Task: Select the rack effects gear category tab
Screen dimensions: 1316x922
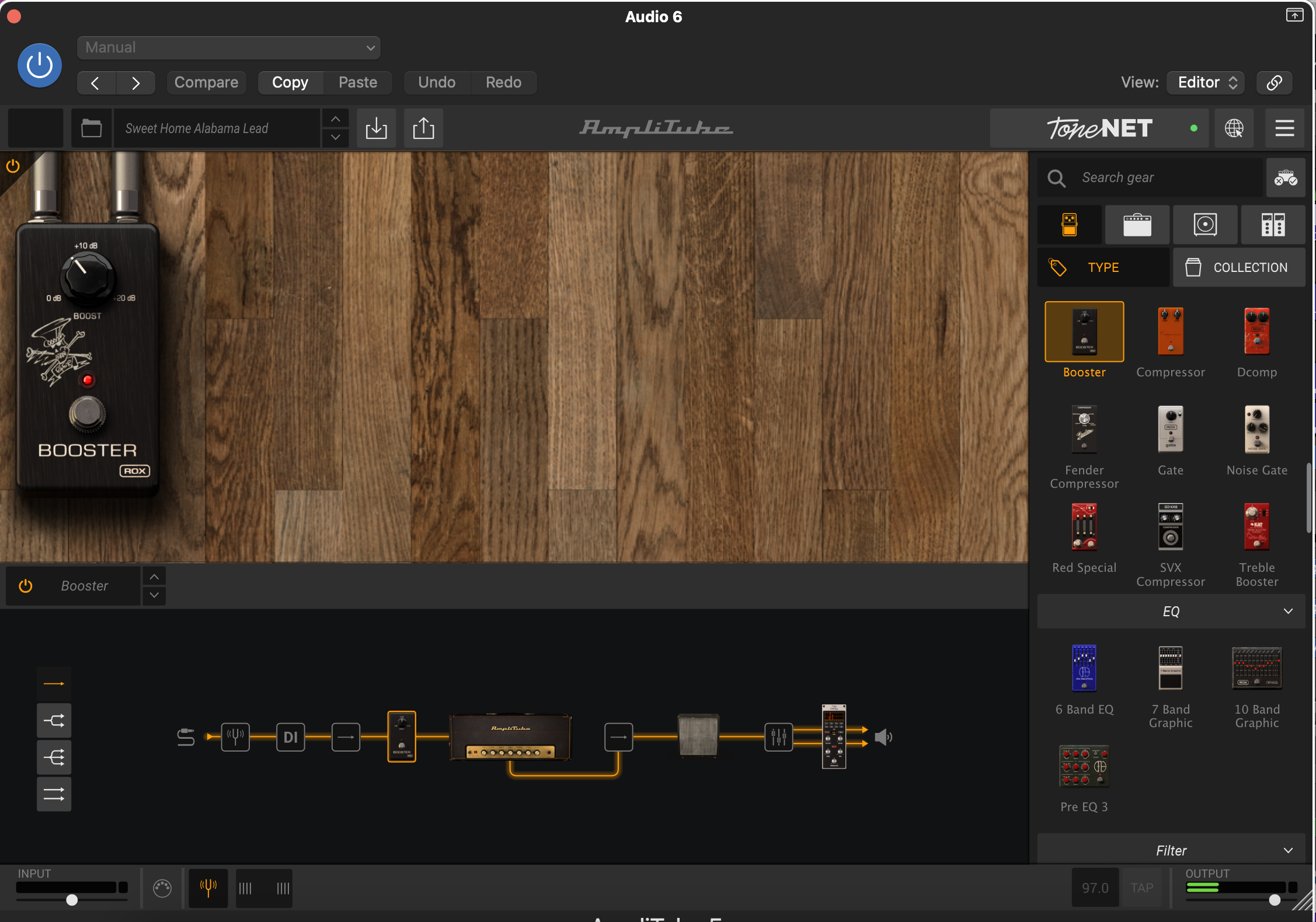Action: tap(1273, 225)
